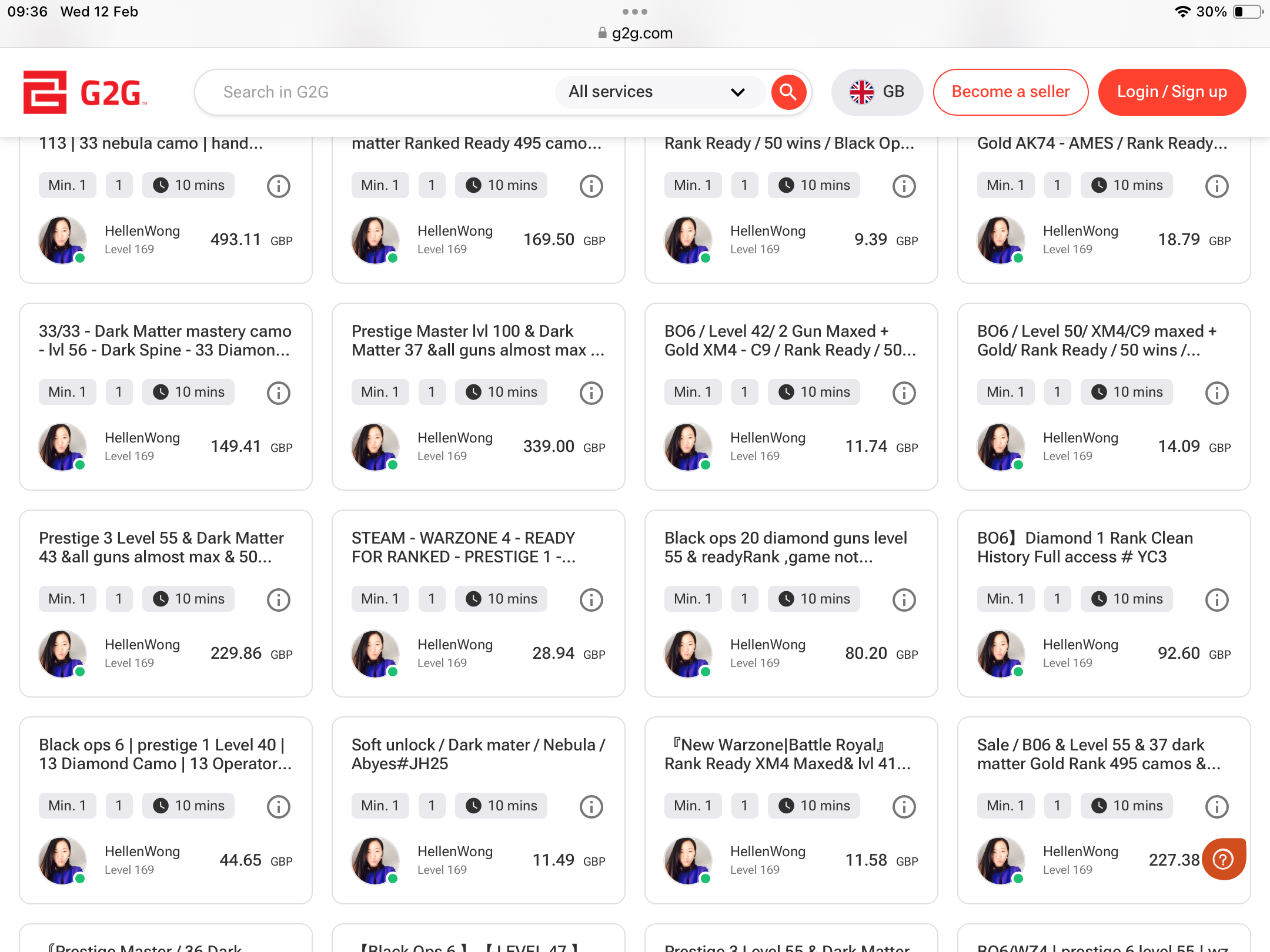Image resolution: width=1270 pixels, height=952 pixels.
Task: Tap three-dots menu at top of browser
Action: pyautogui.click(x=634, y=12)
